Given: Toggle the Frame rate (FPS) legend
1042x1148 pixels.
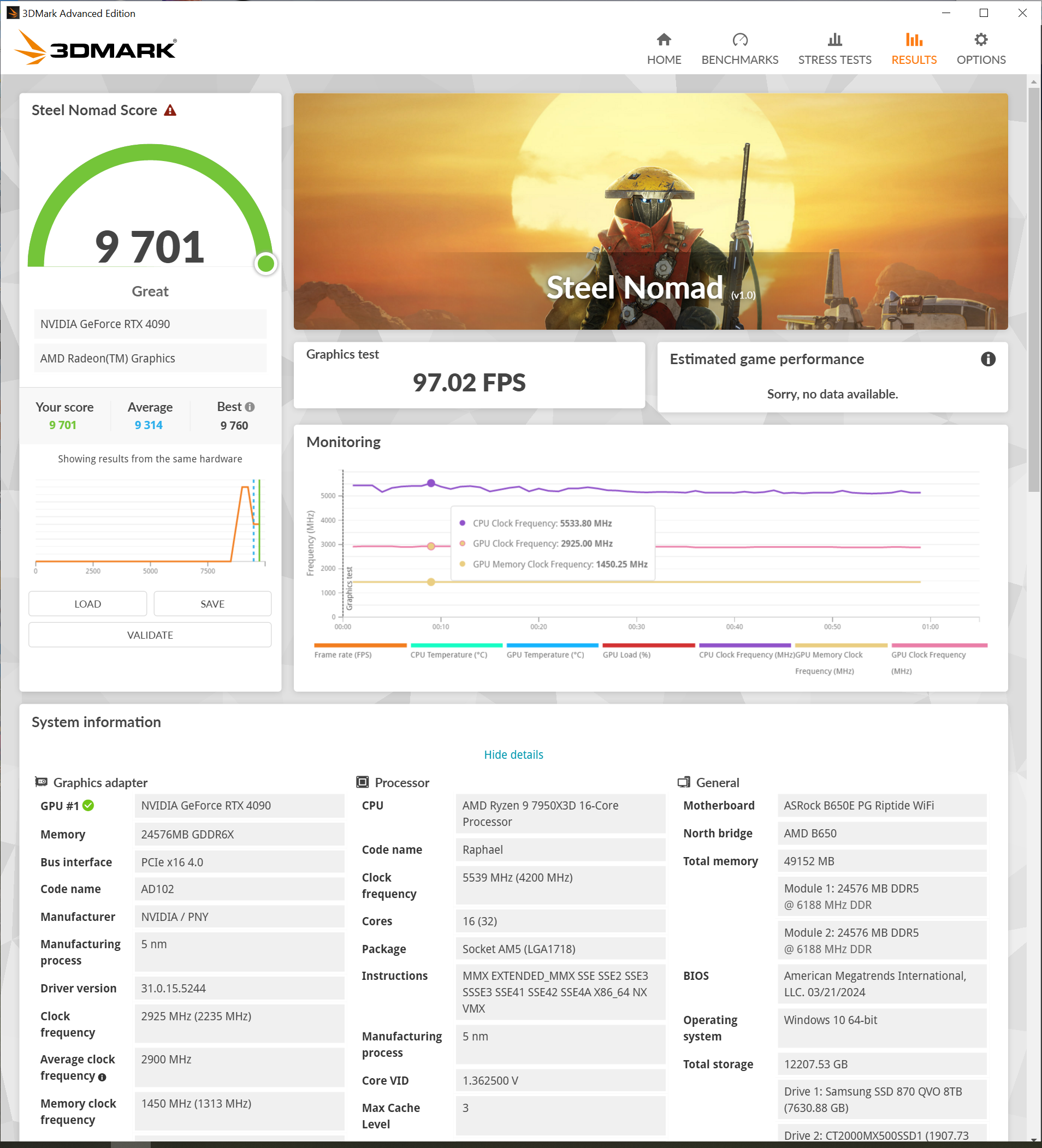Looking at the screenshot, I should pyautogui.click(x=343, y=655).
